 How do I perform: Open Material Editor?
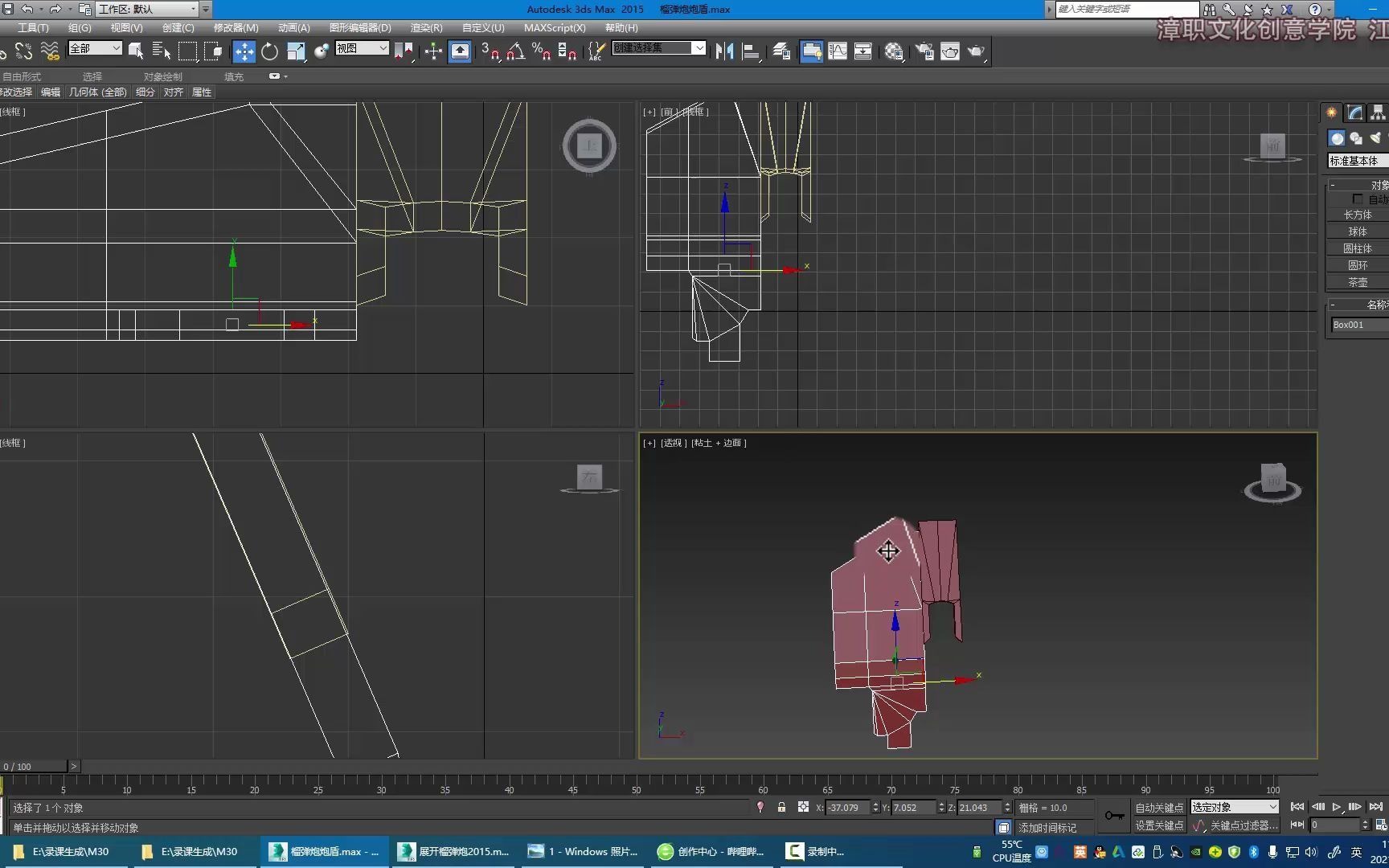[x=893, y=51]
